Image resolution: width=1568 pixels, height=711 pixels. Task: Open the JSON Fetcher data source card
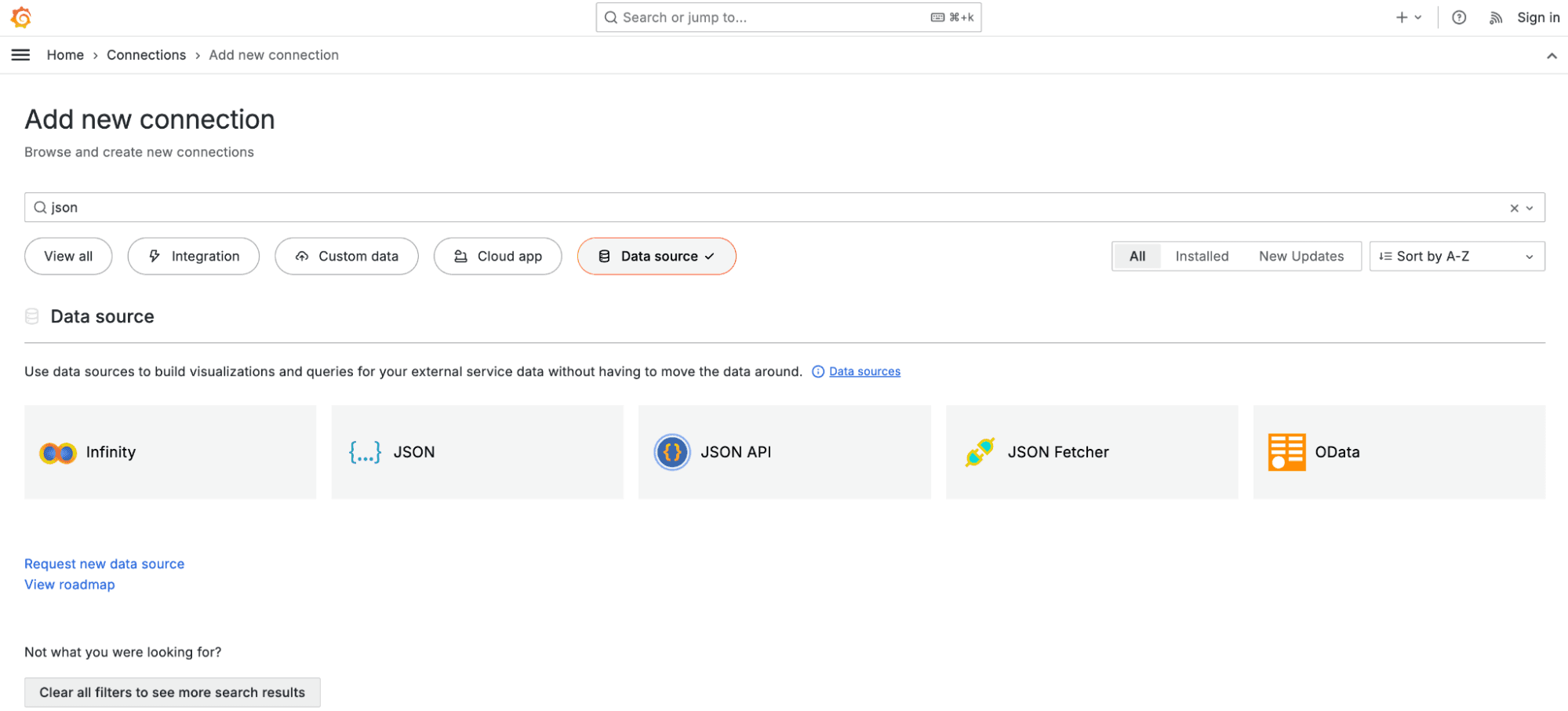pyautogui.click(x=1092, y=452)
